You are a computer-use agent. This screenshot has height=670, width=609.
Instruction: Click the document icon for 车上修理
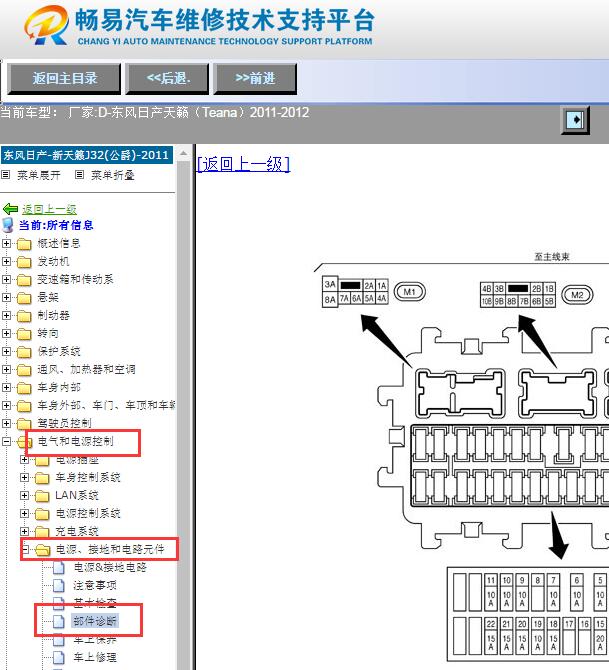click(59, 658)
